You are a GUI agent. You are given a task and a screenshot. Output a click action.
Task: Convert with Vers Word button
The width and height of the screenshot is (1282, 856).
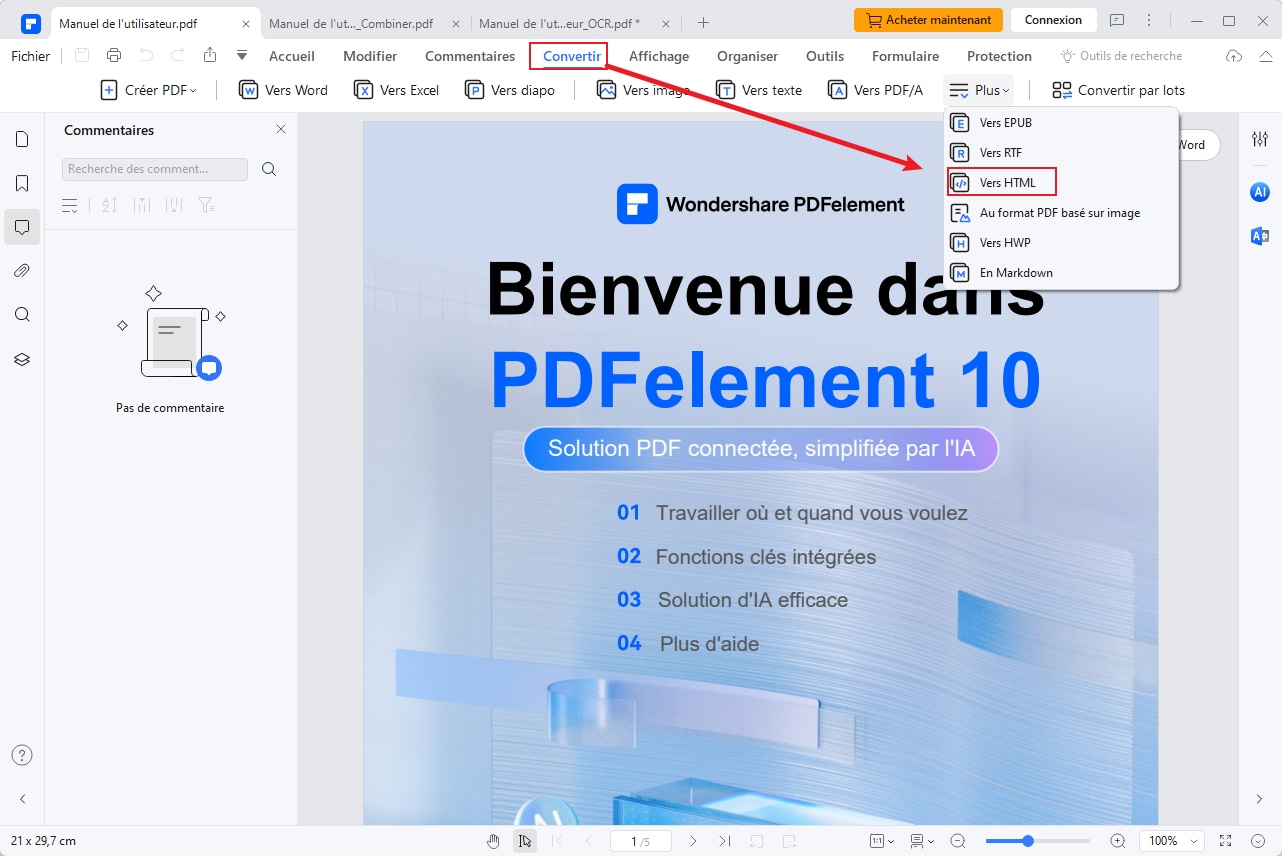tap(285, 90)
